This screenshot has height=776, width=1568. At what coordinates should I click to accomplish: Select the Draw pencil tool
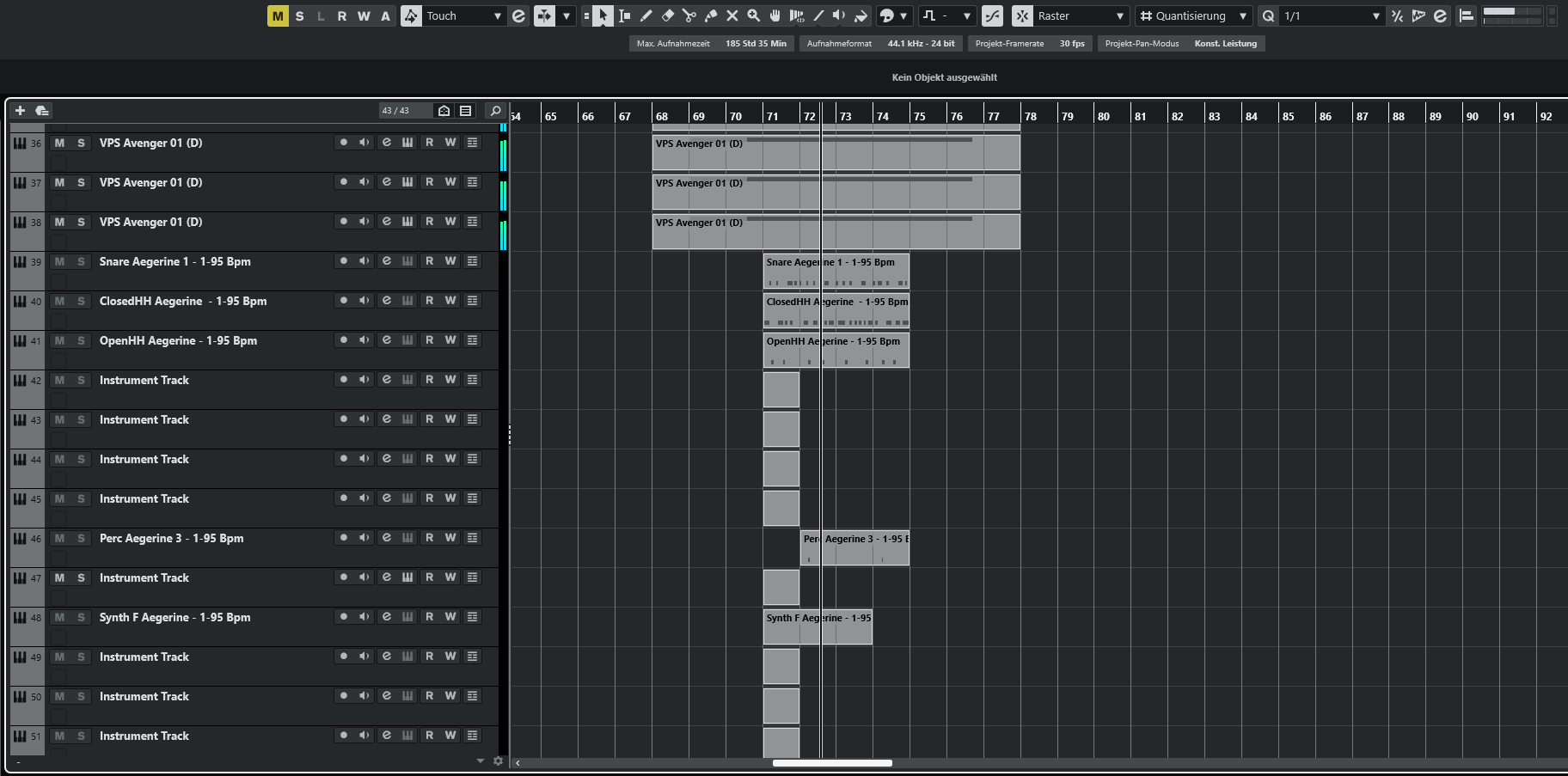(646, 15)
